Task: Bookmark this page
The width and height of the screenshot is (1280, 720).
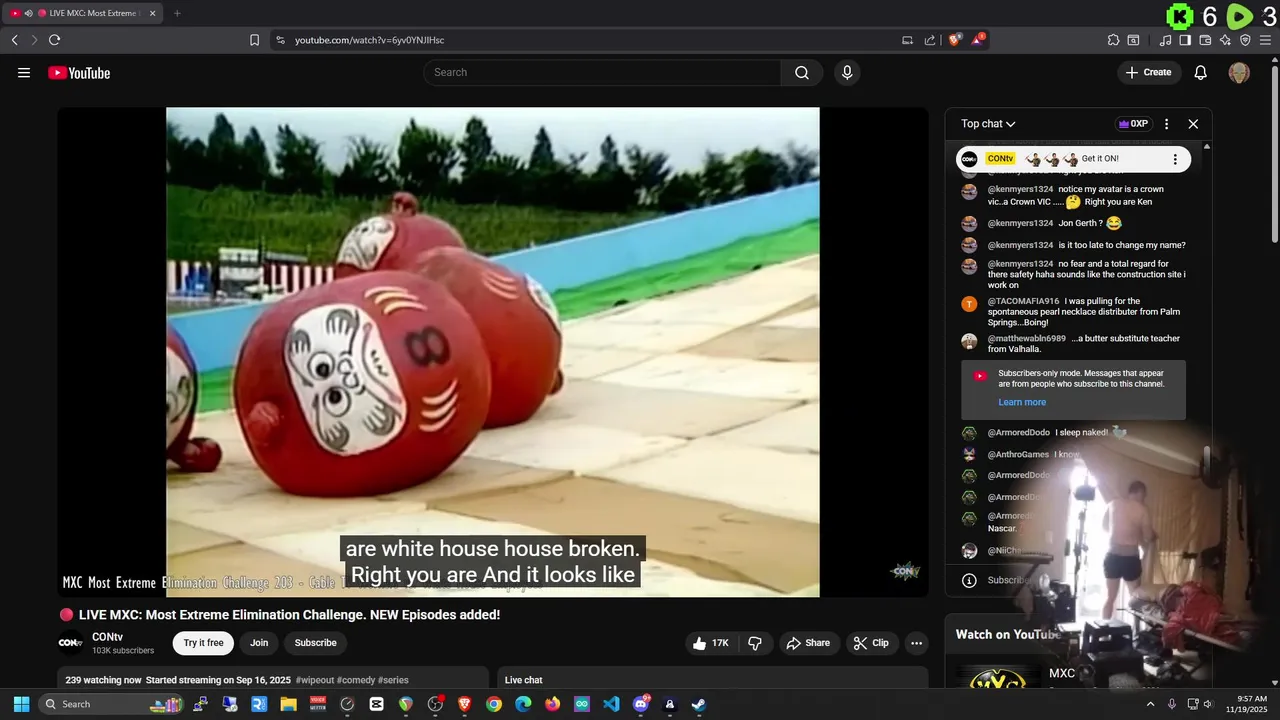Action: click(x=254, y=40)
